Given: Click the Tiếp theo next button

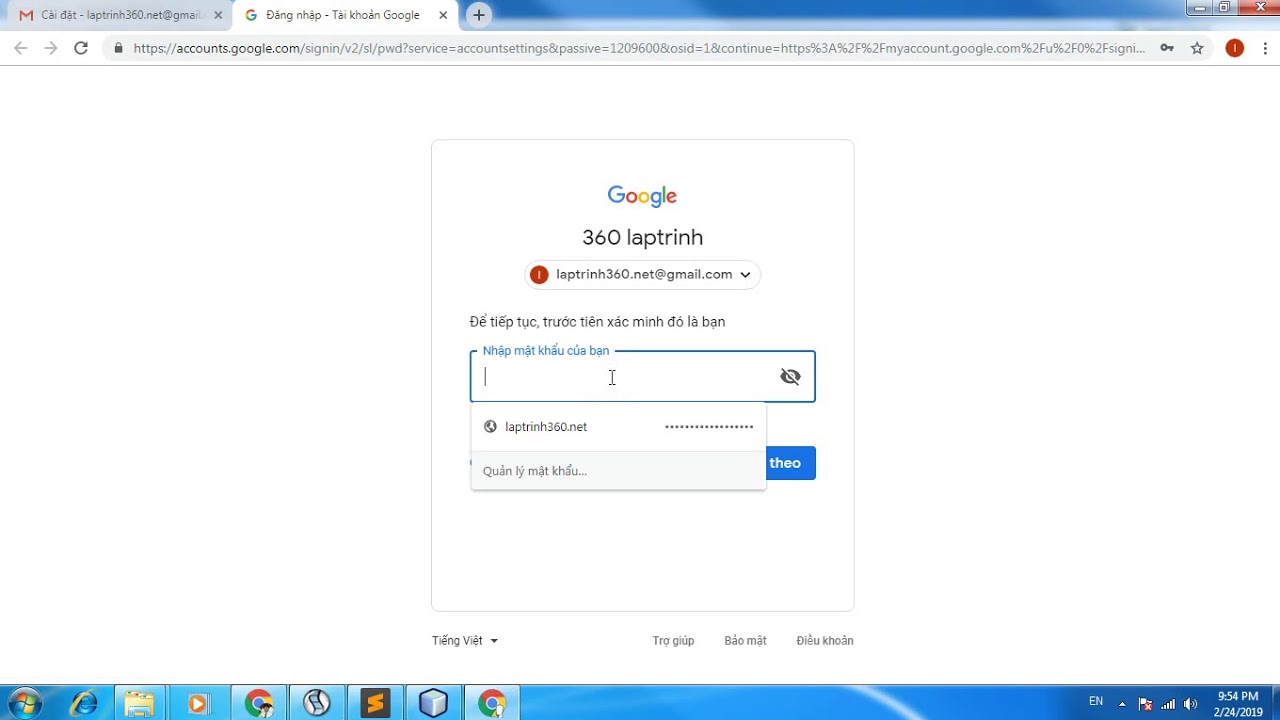Looking at the screenshot, I should [x=791, y=463].
